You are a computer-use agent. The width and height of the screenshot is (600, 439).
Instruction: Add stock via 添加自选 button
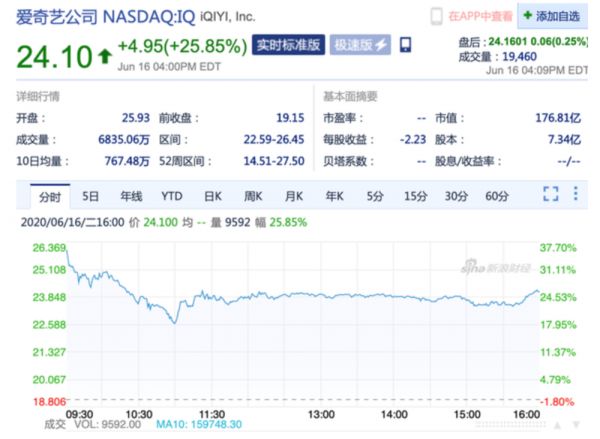(x=553, y=16)
